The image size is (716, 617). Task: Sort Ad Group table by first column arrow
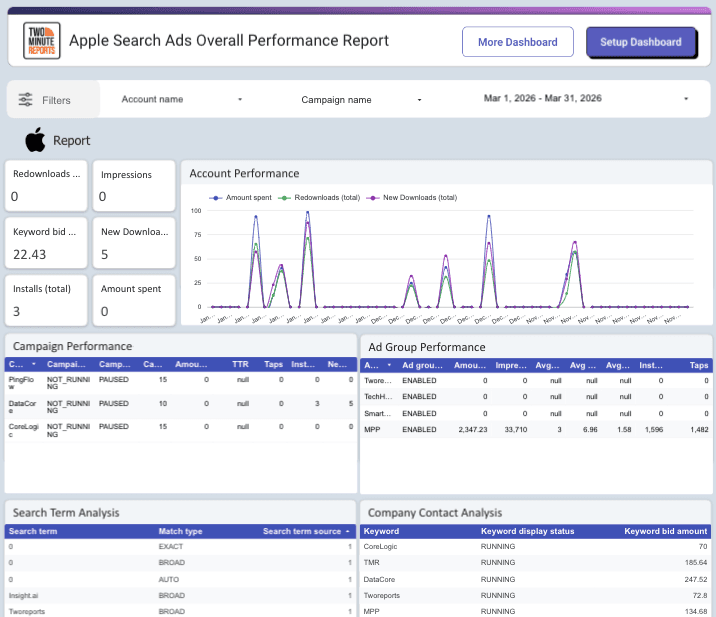coord(389,365)
